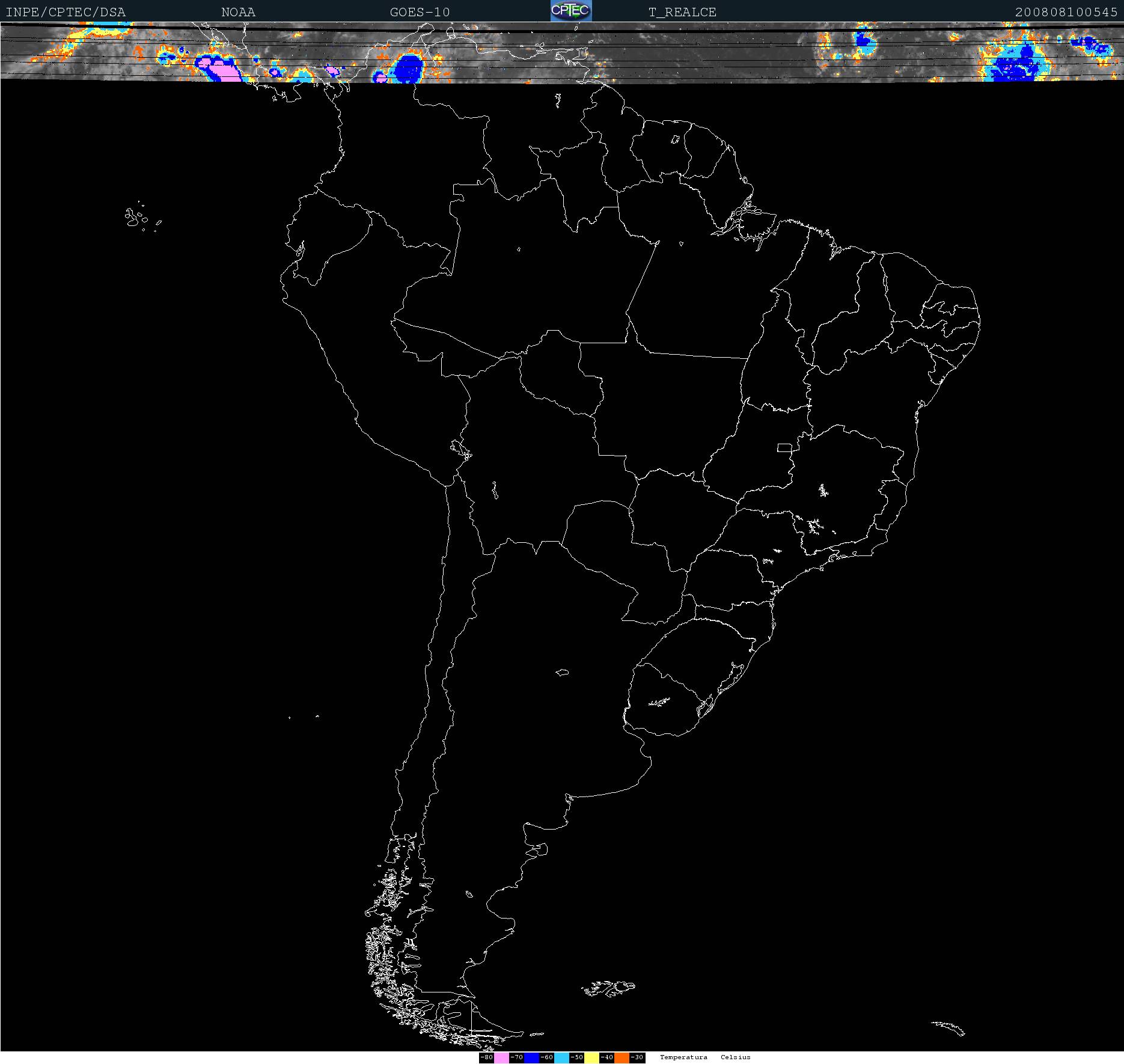The image size is (1124, 1064).
Task: Select the GOES-10 satellite label
Action: pos(420,12)
